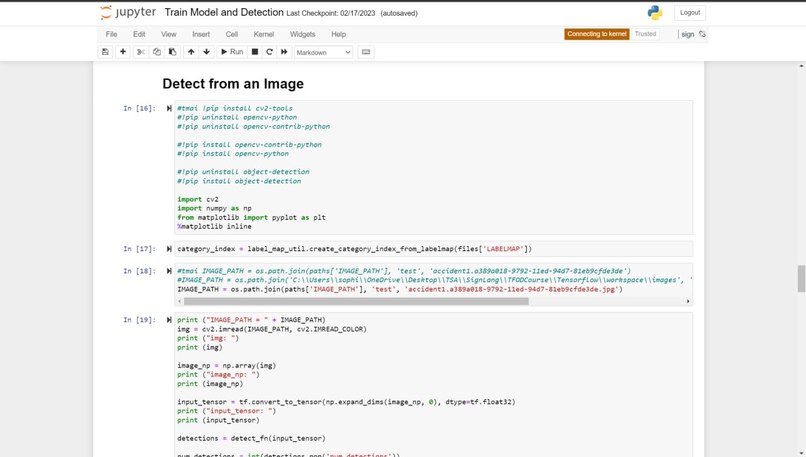This screenshot has width=806, height=457.
Task: Copy selected cells icon
Action: 157,52
